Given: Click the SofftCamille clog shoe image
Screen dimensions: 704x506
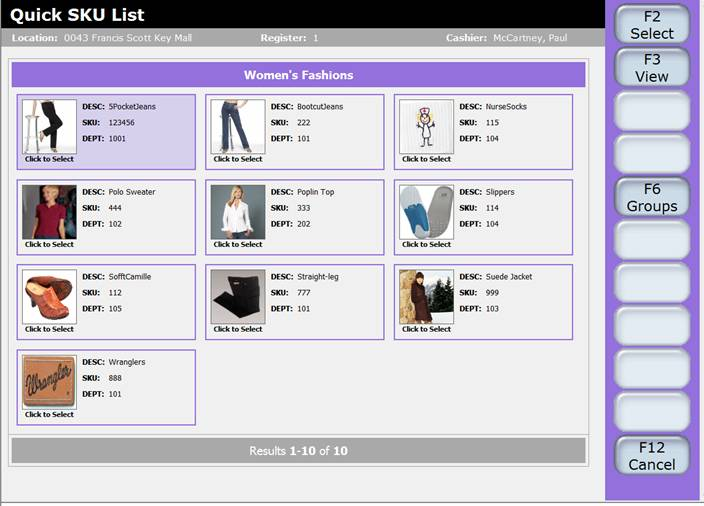Looking at the screenshot, I should click(49, 296).
